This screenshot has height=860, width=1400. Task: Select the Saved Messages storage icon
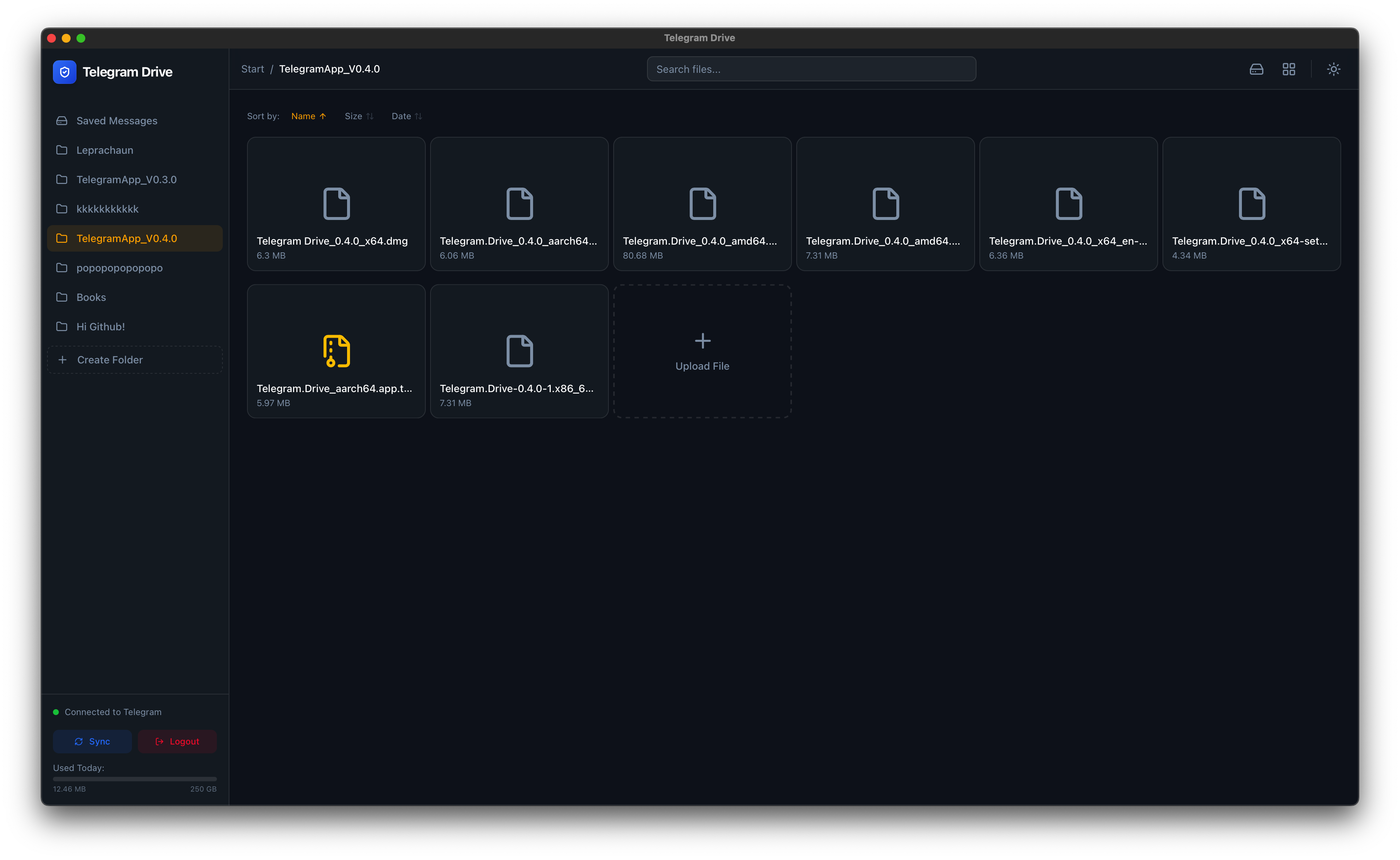point(61,121)
